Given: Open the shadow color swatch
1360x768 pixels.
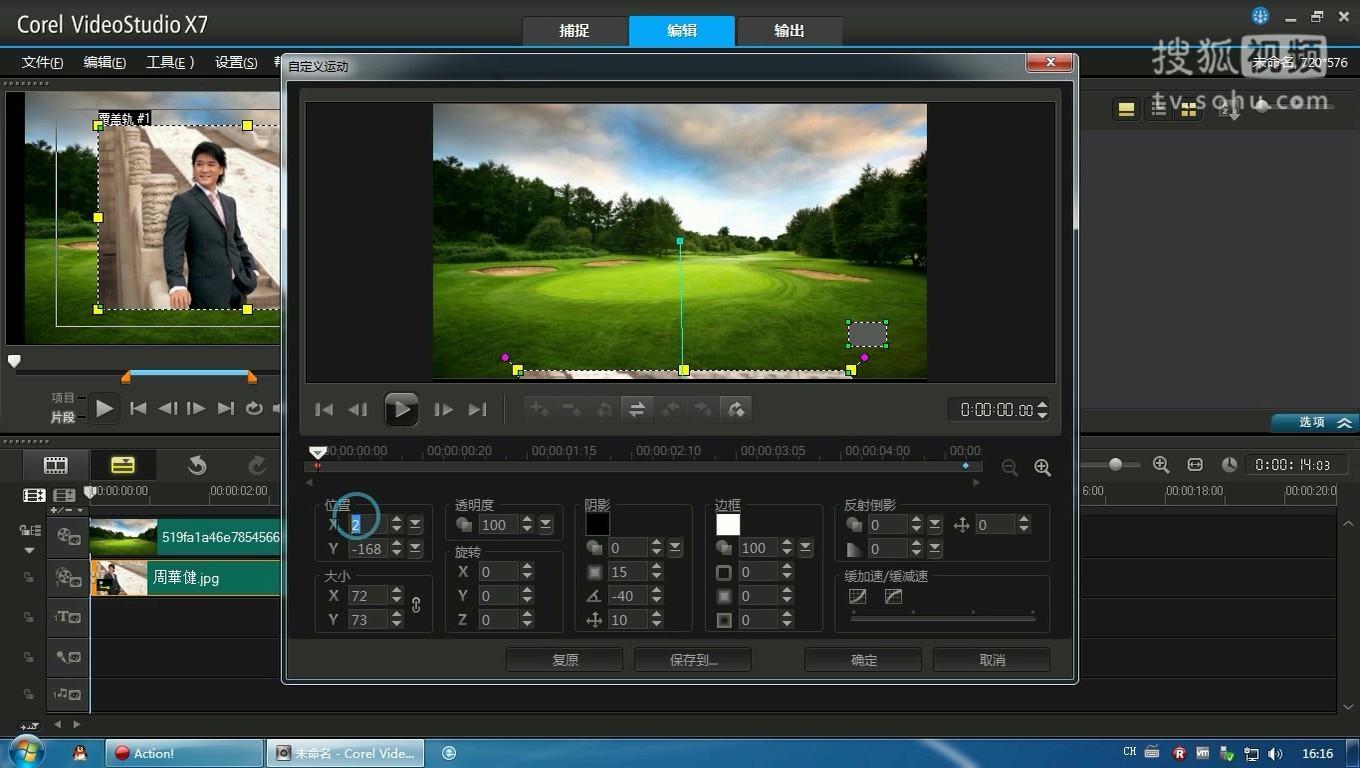Looking at the screenshot, I should (598, 524).
